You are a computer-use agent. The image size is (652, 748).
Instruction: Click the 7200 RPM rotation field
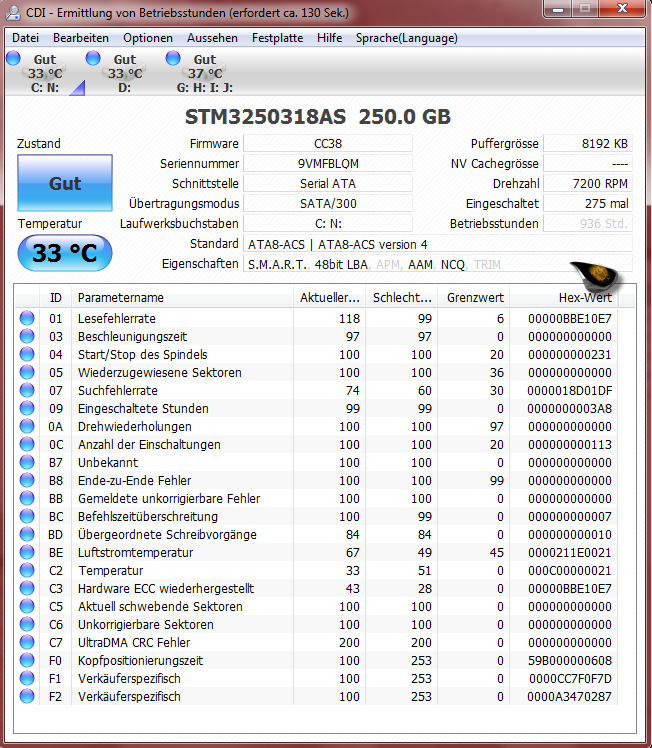pos(588,184)
